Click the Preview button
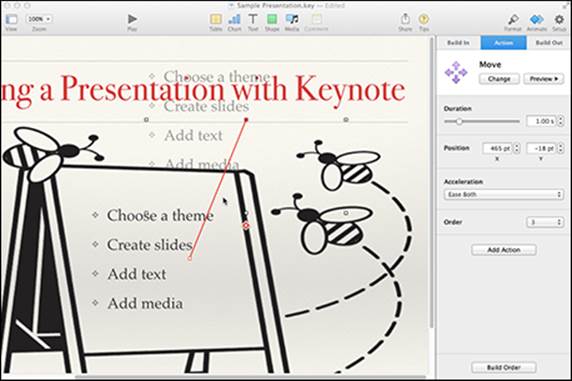This screenshot has height=381, width=572. 544,79
